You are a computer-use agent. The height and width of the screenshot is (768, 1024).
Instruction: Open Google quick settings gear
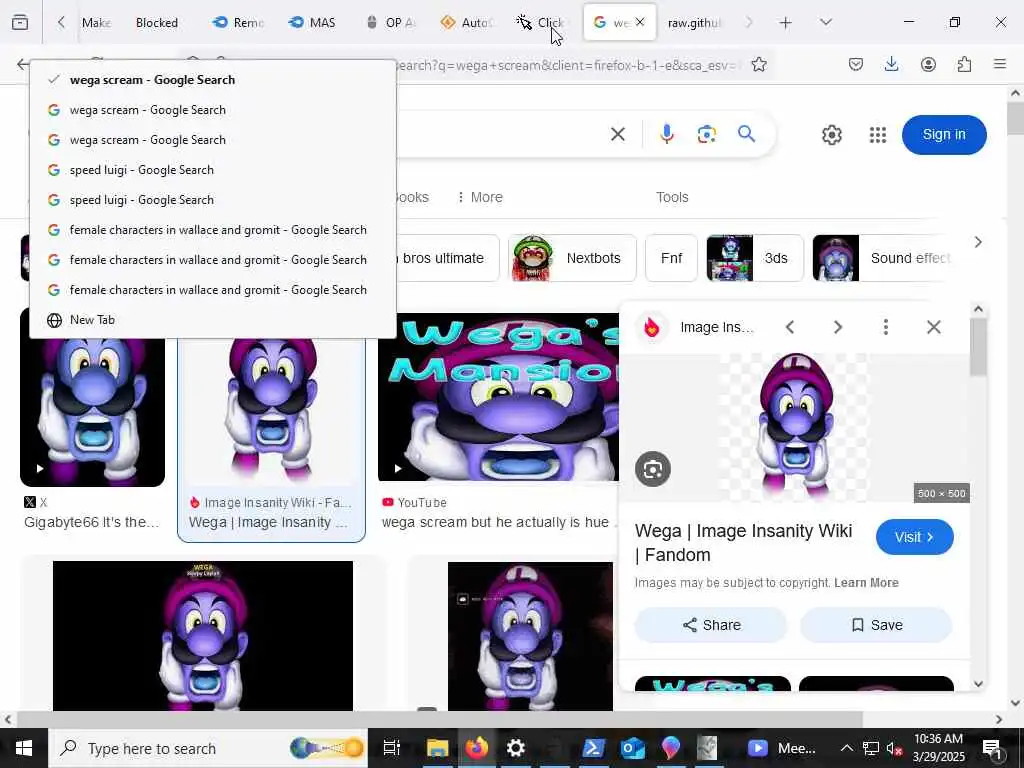pyautogui.click(x=831, y=135)
